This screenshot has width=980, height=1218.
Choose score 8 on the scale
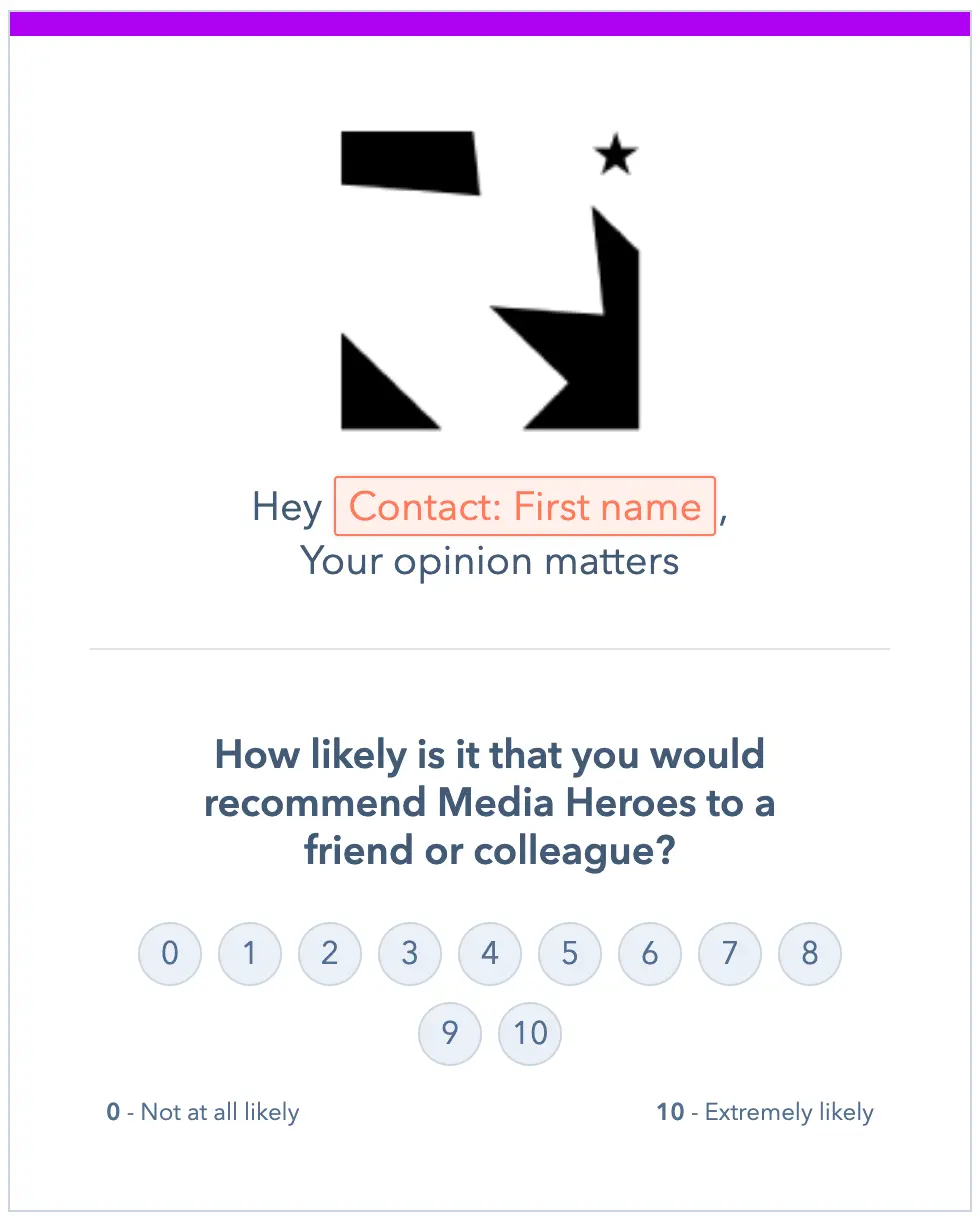[810, 953]
